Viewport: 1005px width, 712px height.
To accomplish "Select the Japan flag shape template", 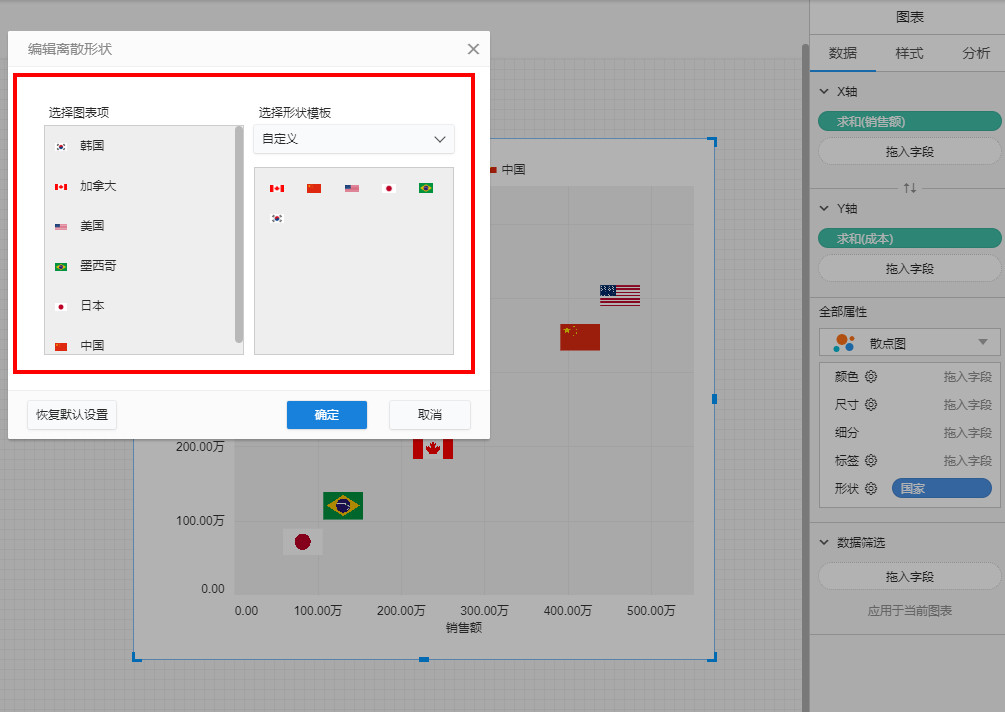I will pos(388,188).
